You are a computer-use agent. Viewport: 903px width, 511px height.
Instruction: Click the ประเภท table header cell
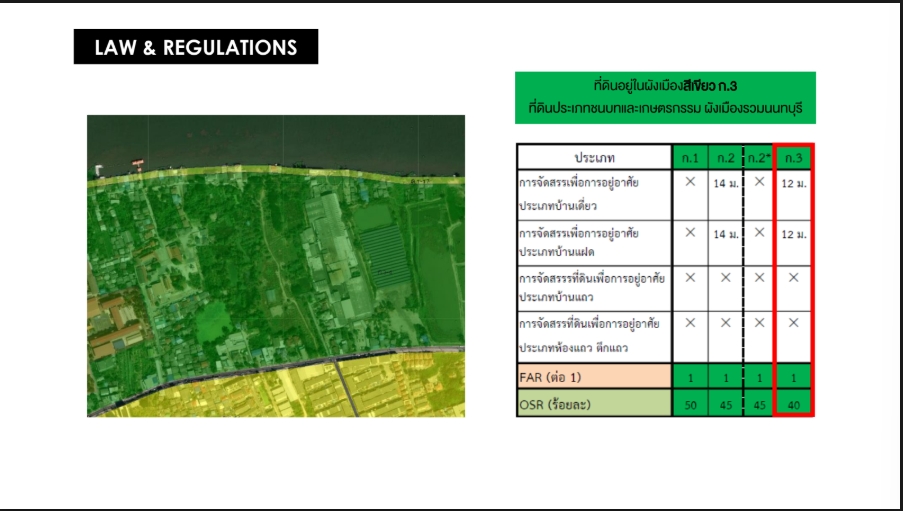point(594,158)
